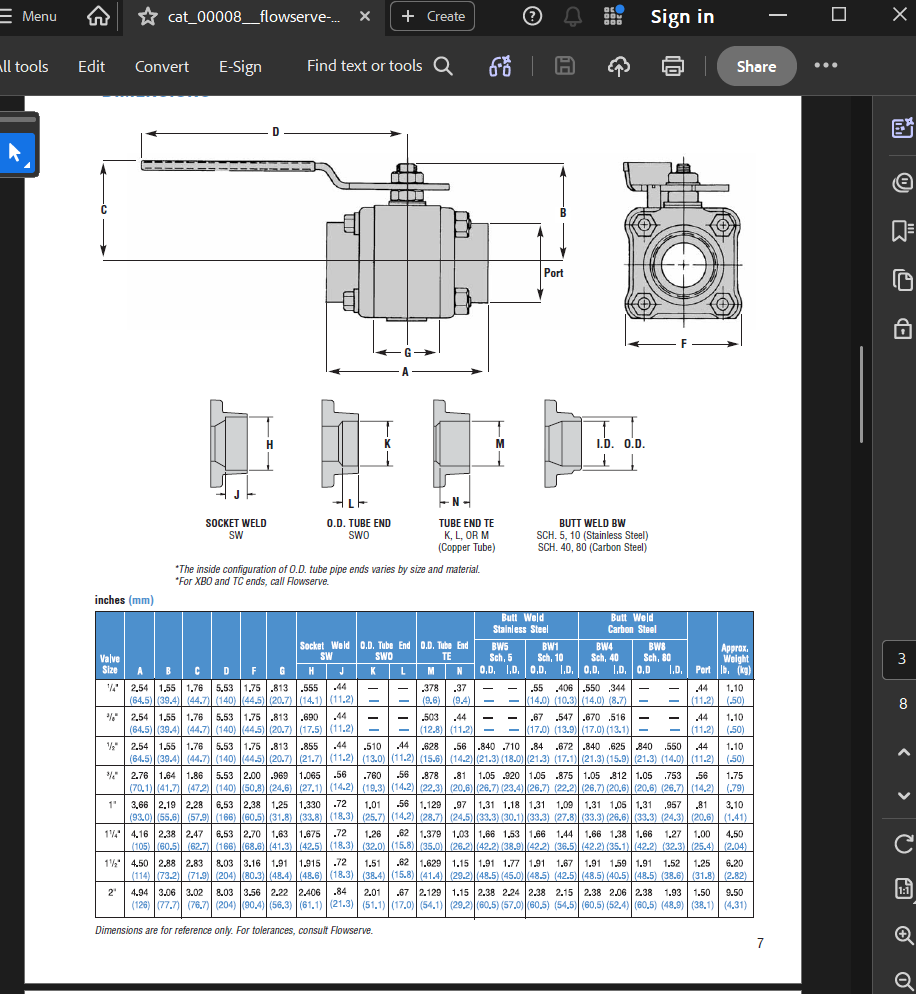Click the Butt Weld Stainless Steel header

point(522,623)
